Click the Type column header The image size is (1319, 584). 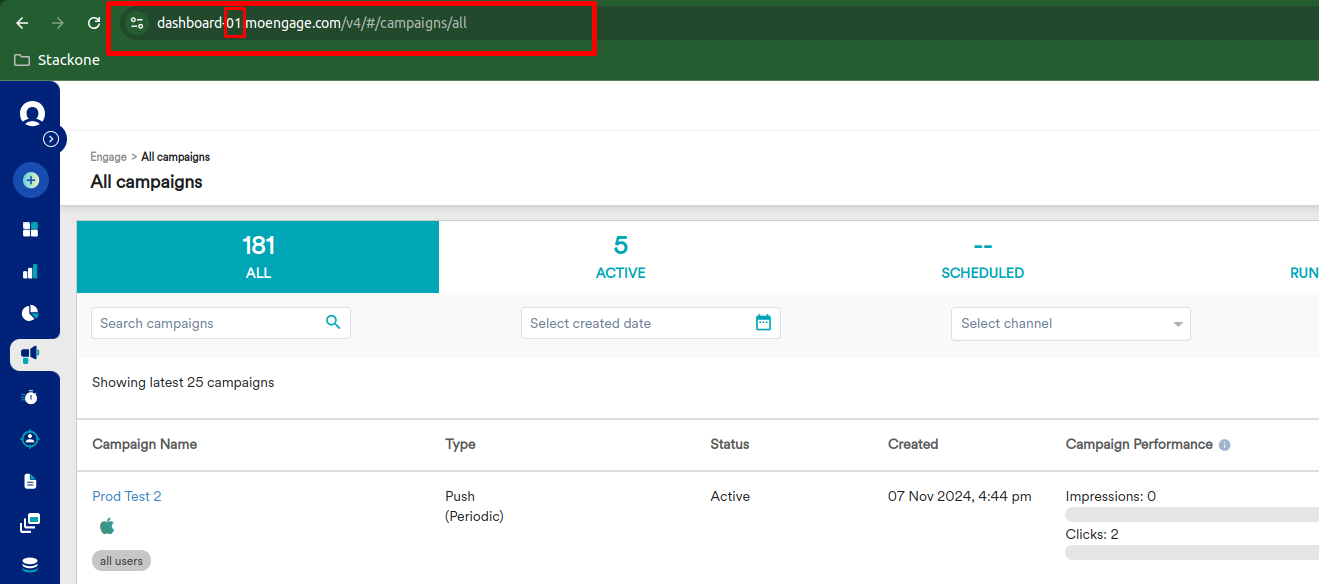[460, 444]
